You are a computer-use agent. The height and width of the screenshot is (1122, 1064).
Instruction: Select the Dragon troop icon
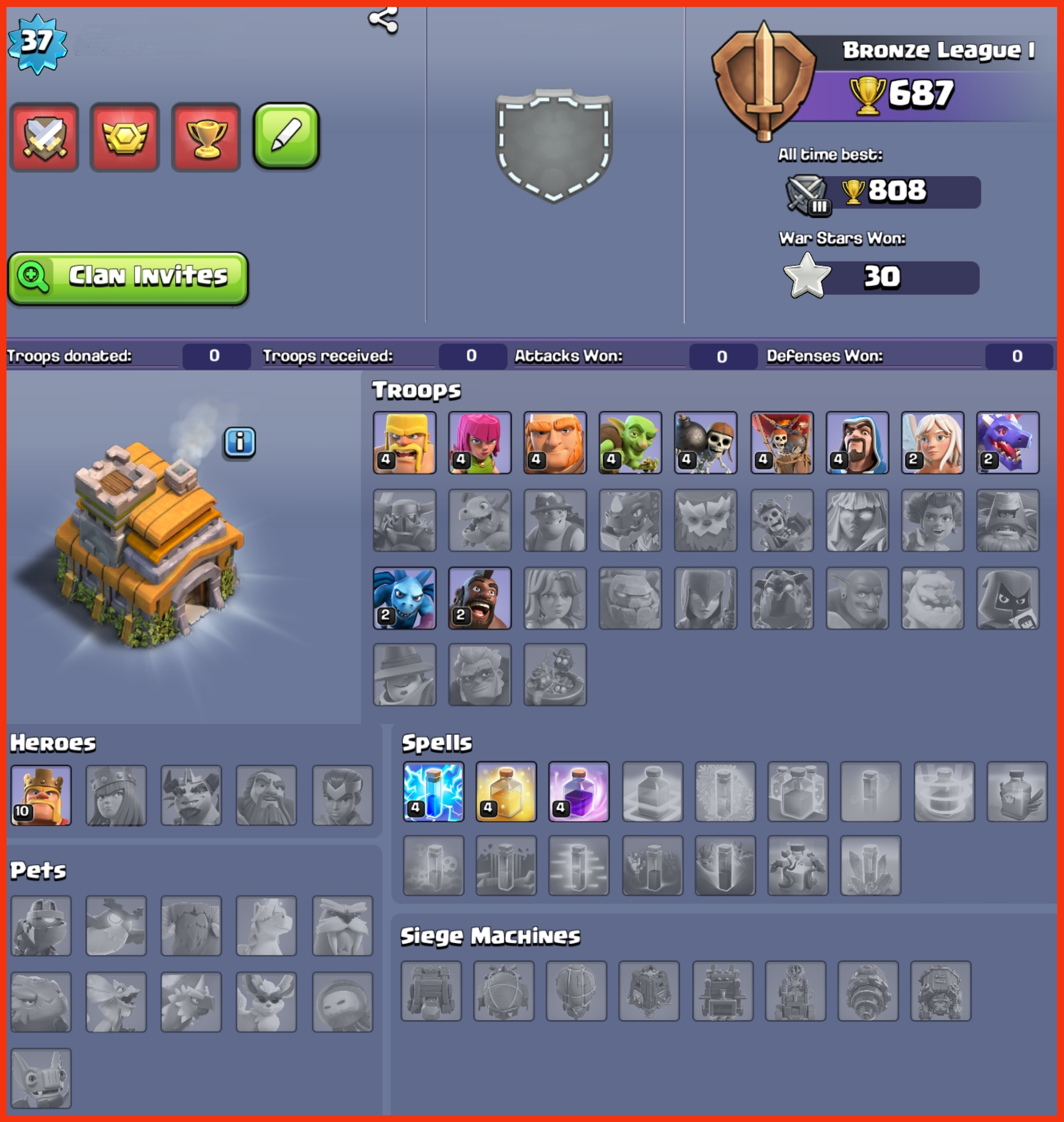click(1007, 443)
